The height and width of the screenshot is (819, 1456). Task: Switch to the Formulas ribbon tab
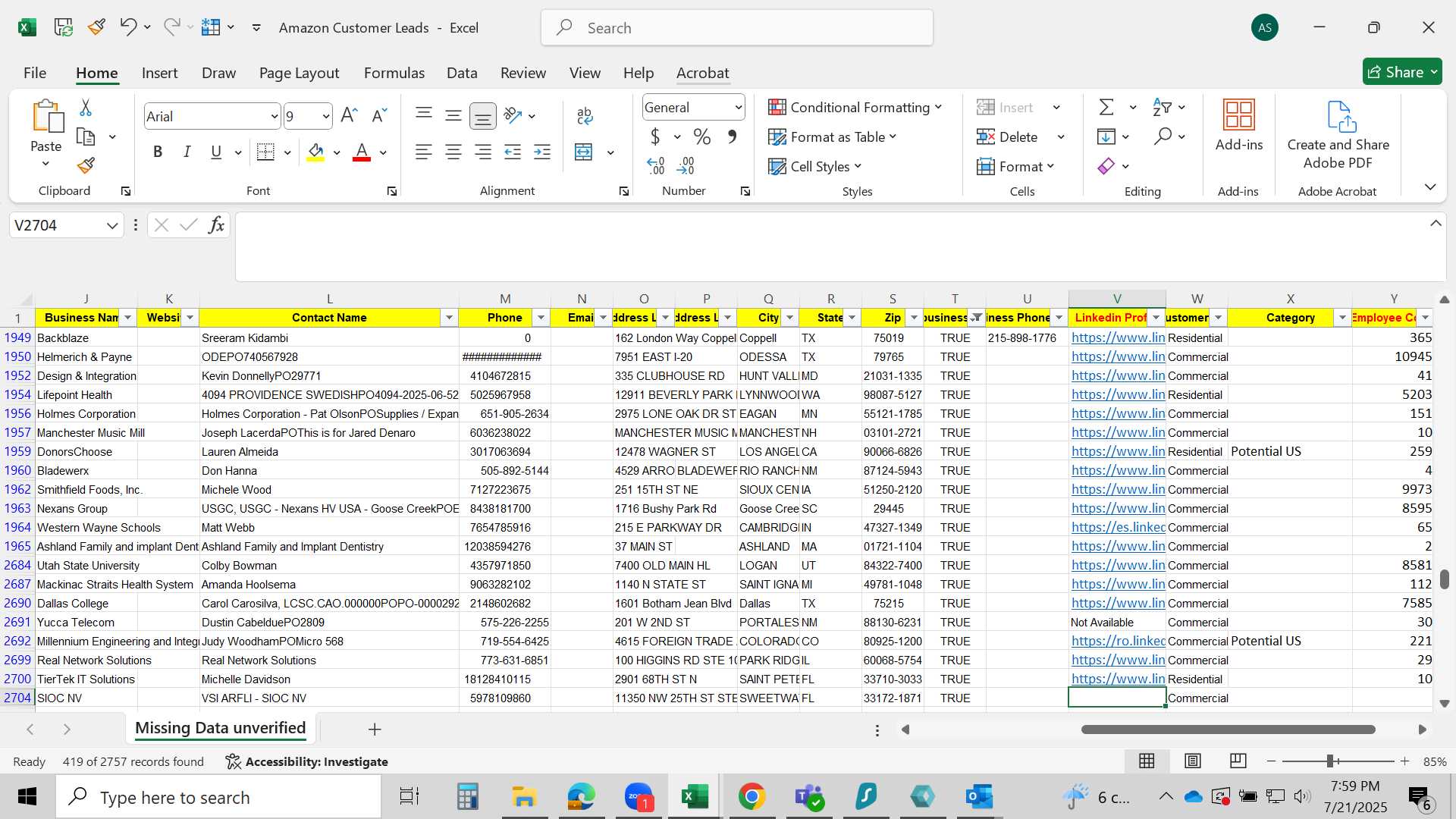coord(394,73)
